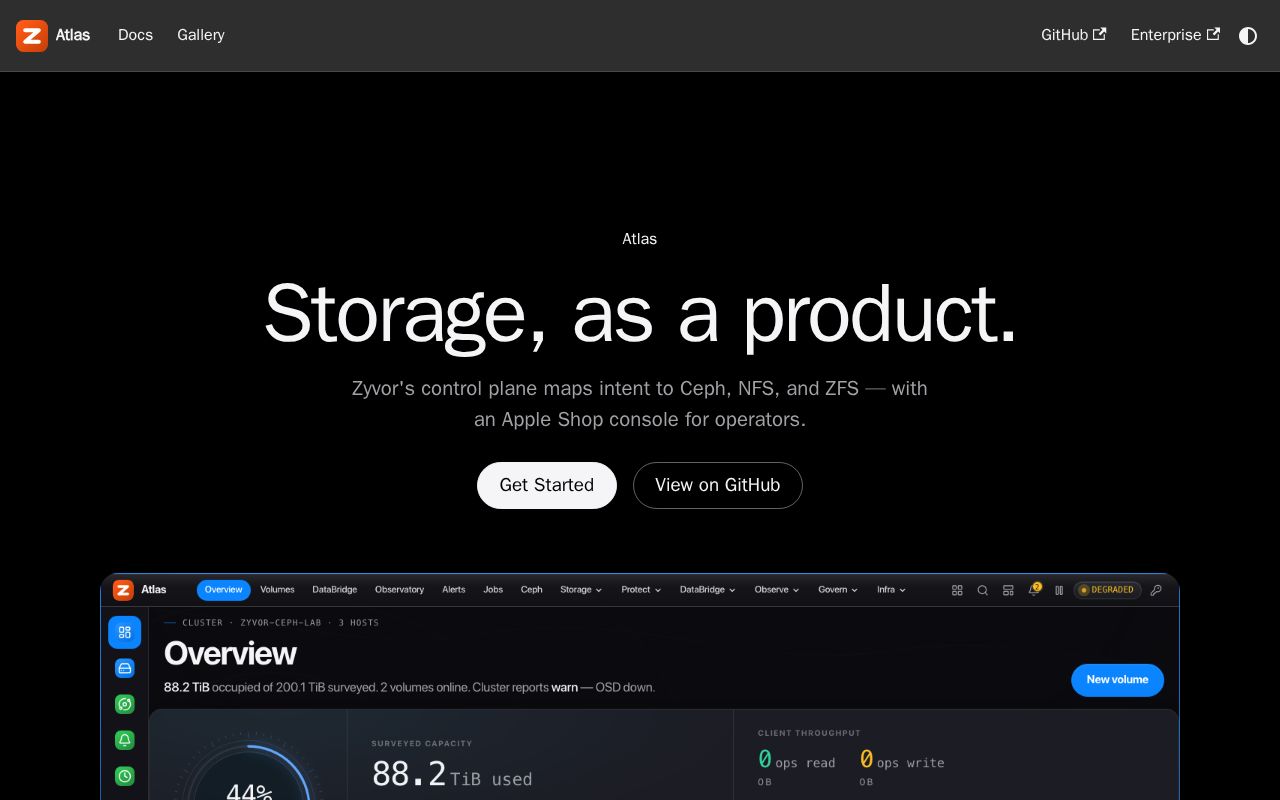Screen dimensions: 1280x800
Task: Click the View on GitHub button
Action: [x=718, y=485]
